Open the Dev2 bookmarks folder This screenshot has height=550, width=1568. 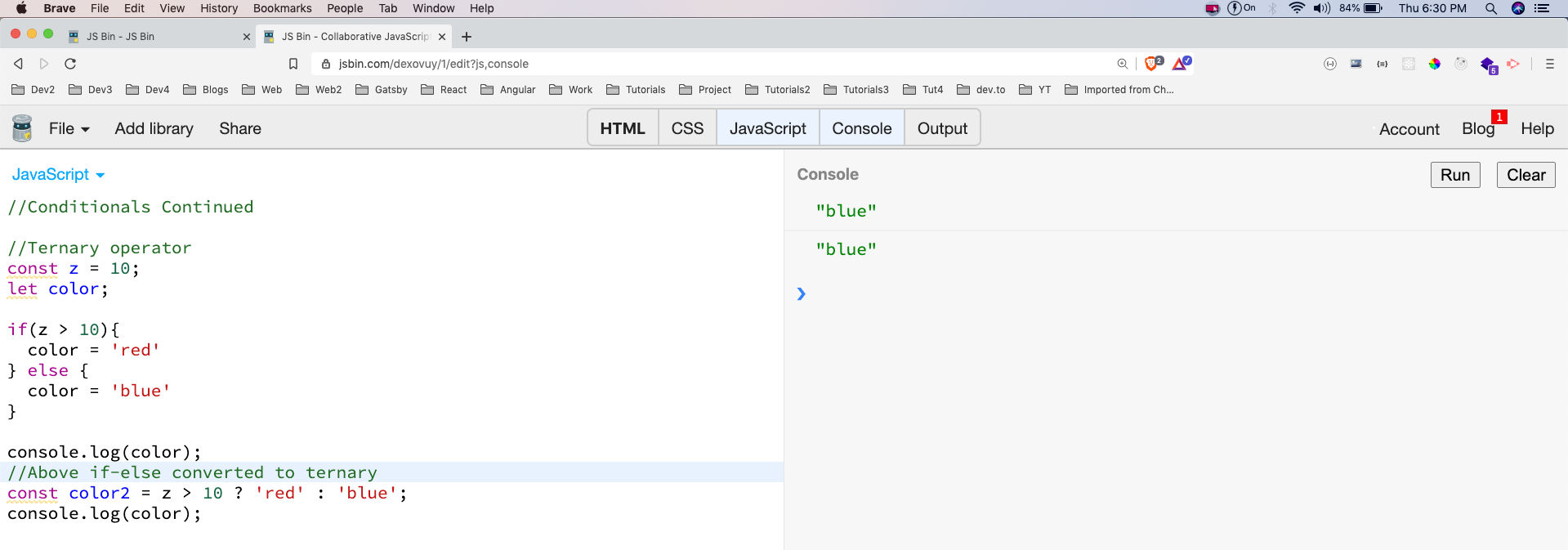click(x=34, y=90)
